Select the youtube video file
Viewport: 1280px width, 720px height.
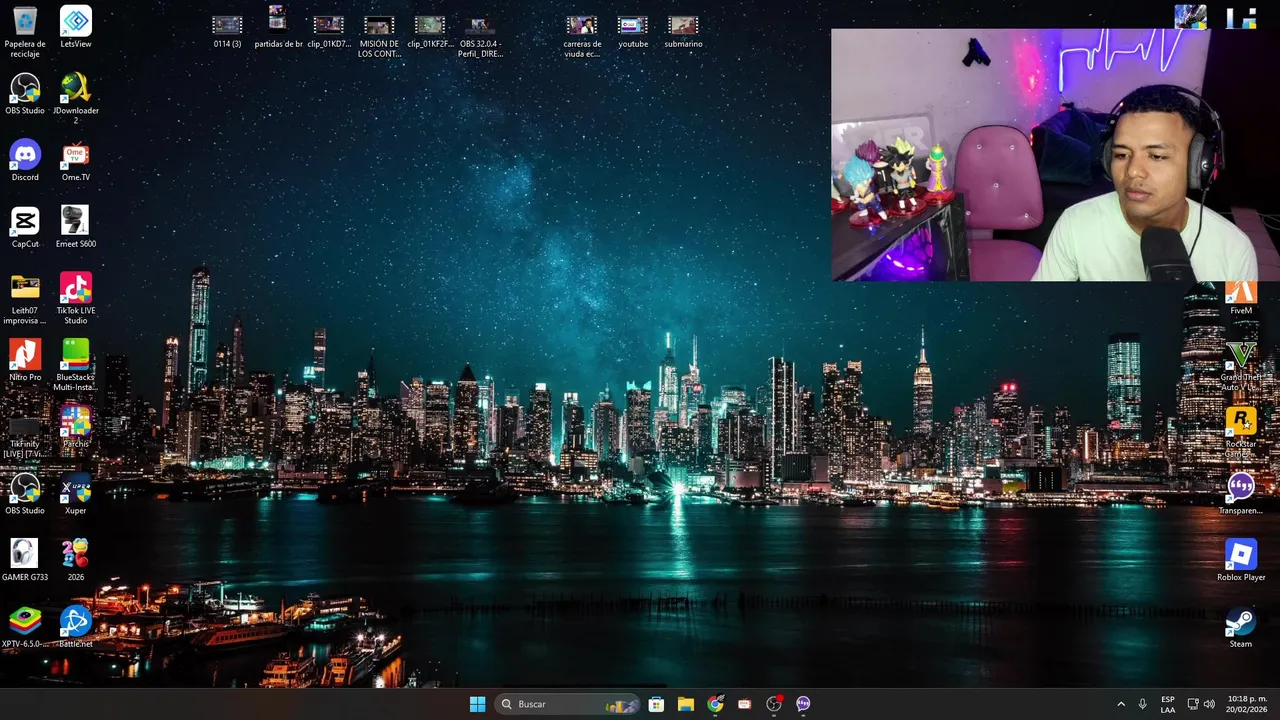[x=633, y=31]
